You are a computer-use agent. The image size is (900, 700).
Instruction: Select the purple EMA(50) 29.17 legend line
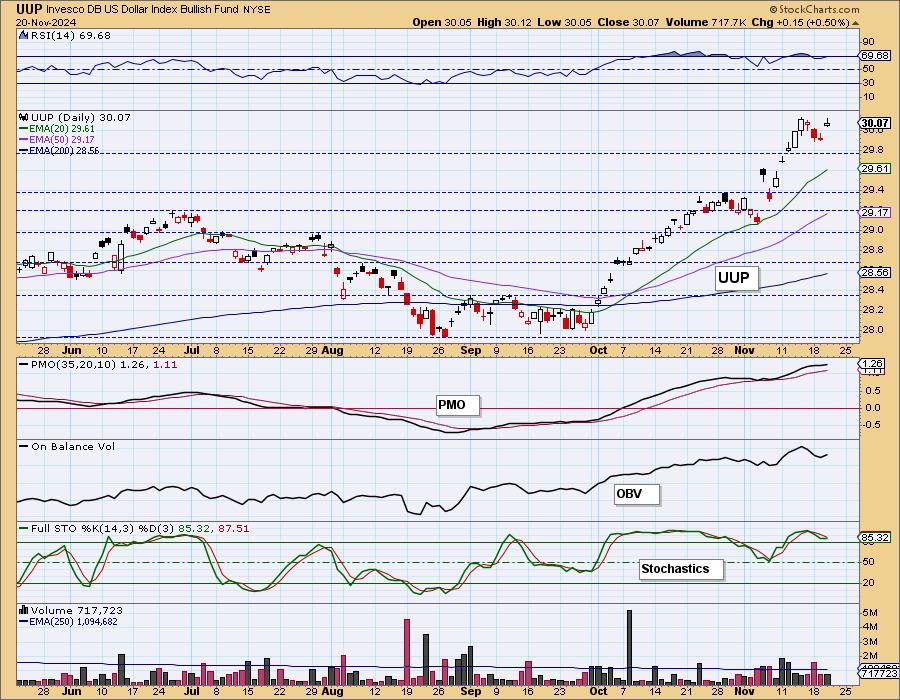point(57,139)
